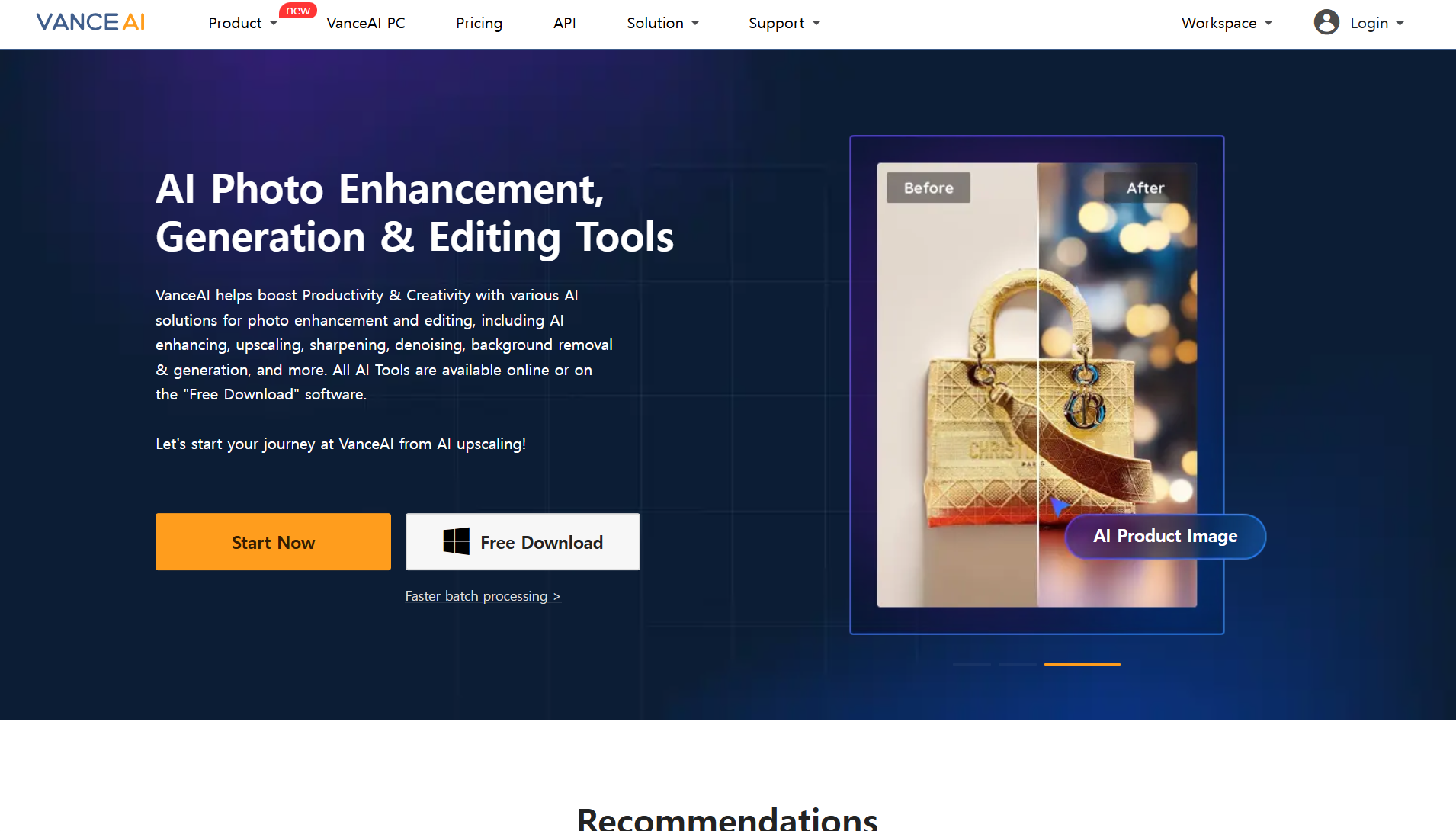Click the Solution menu label
Image resolution: width=1456 pixels, height=831 pixels.
(x=655, y=23)
